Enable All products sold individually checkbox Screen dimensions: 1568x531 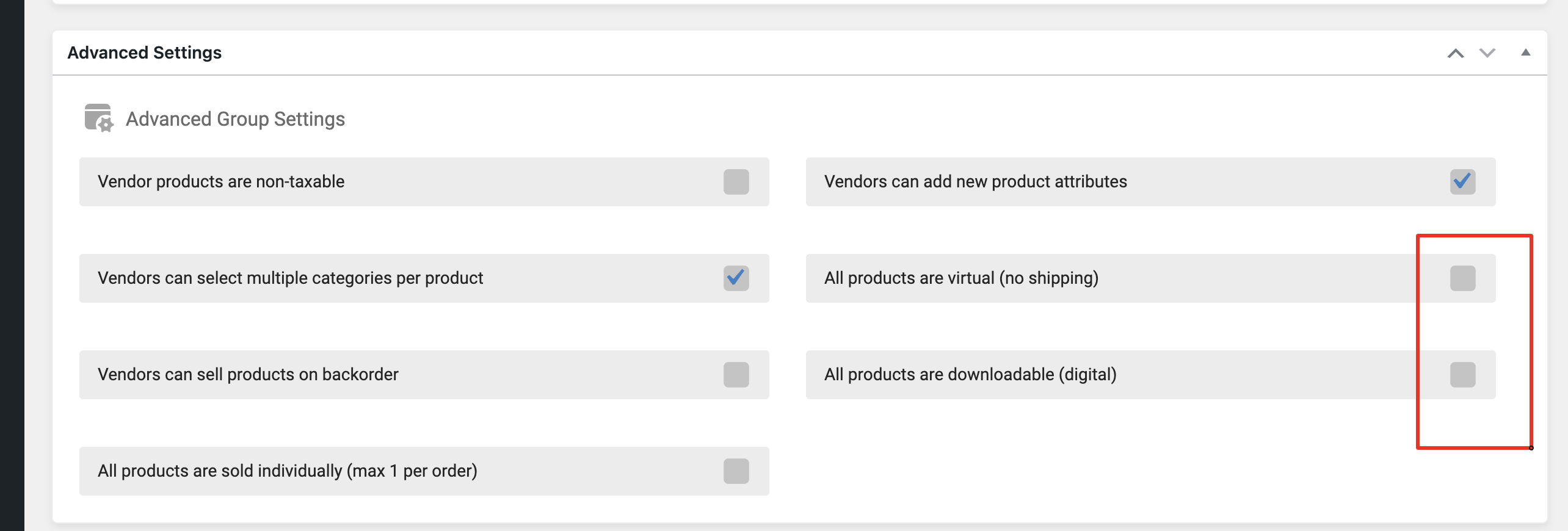(736, 471)
